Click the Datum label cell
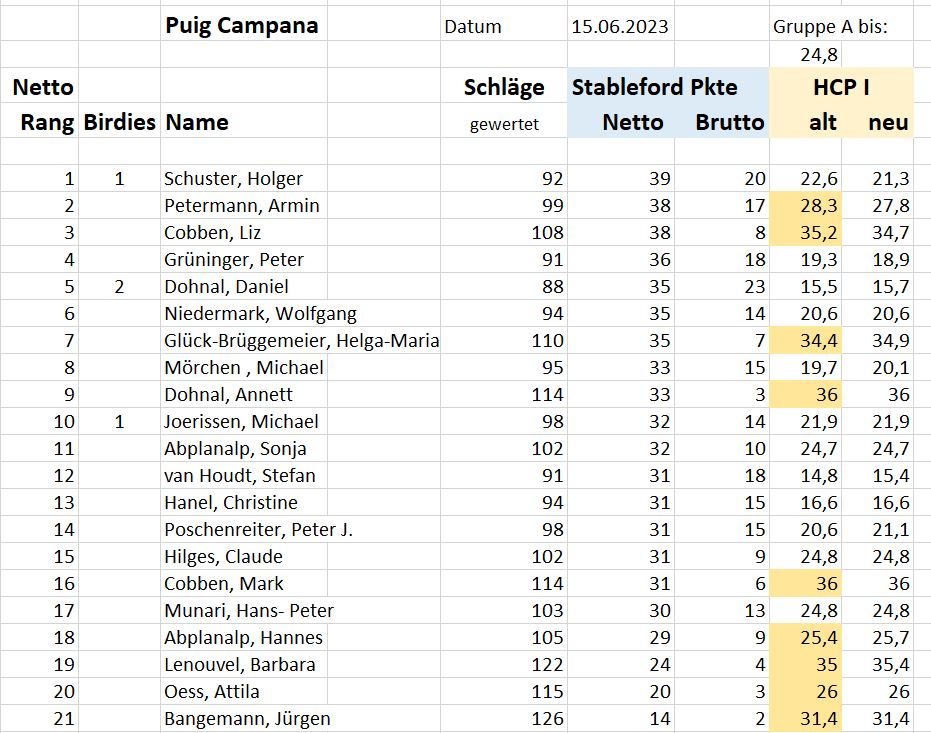 pyautogui.click(x=473, y=27)
